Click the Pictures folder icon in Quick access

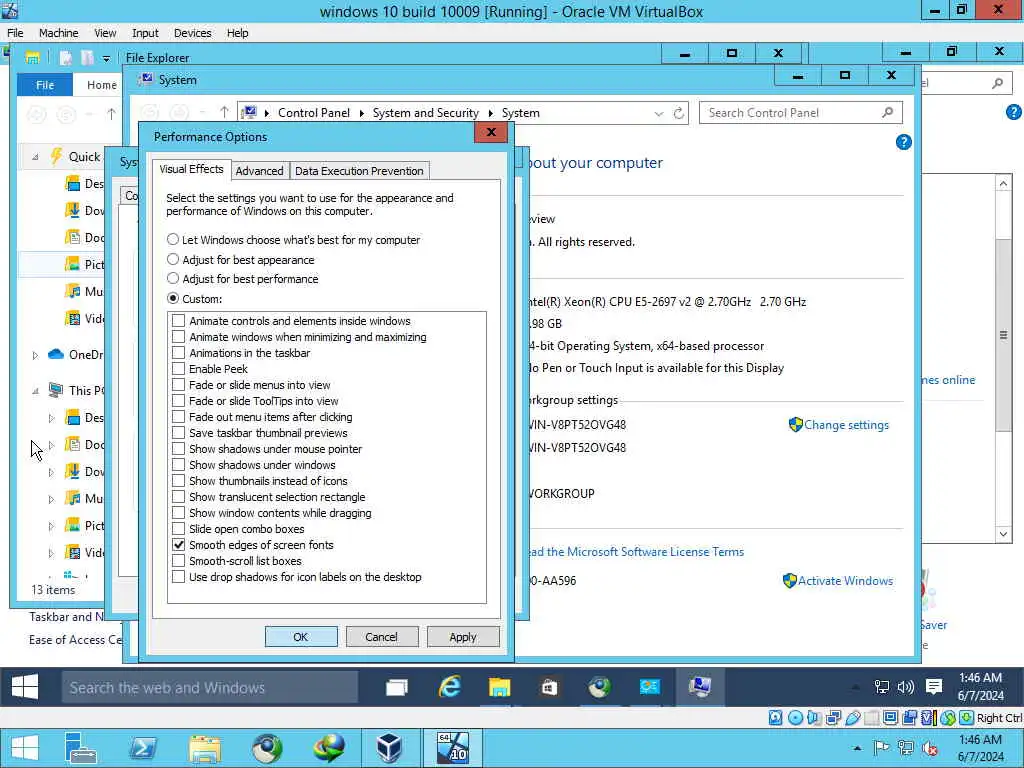tap(72, 264)
